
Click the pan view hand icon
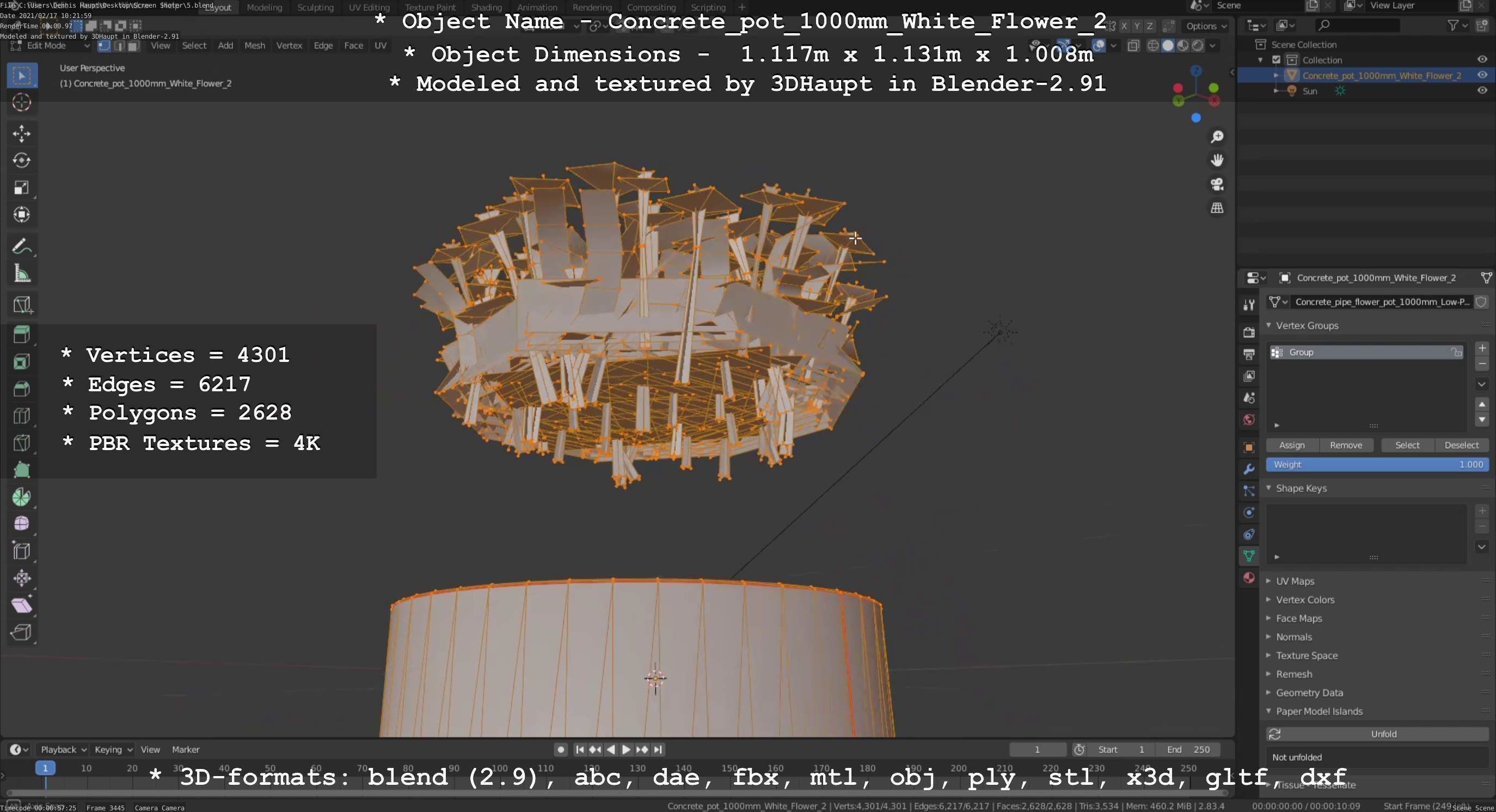1217,160
